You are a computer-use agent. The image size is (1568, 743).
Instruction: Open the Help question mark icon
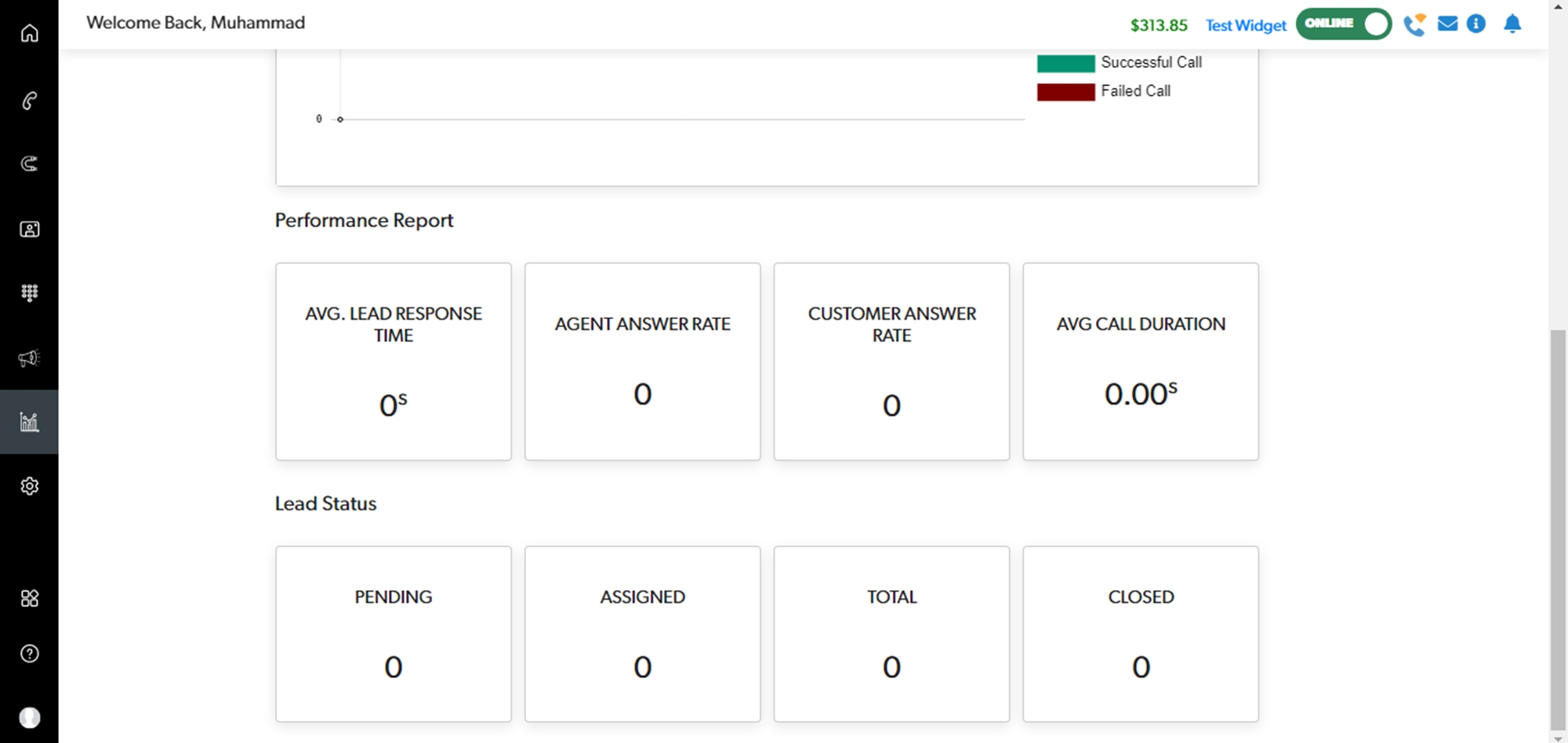(29, 654)
